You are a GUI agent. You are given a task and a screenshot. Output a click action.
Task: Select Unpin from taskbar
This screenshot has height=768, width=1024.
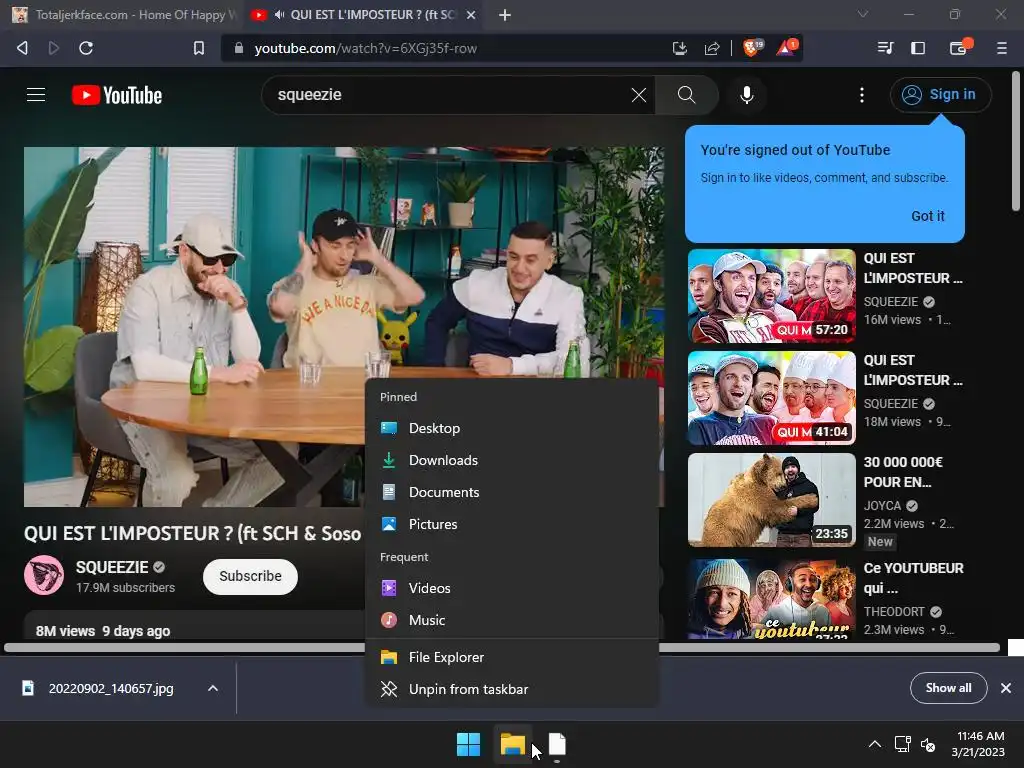point(511,689)
